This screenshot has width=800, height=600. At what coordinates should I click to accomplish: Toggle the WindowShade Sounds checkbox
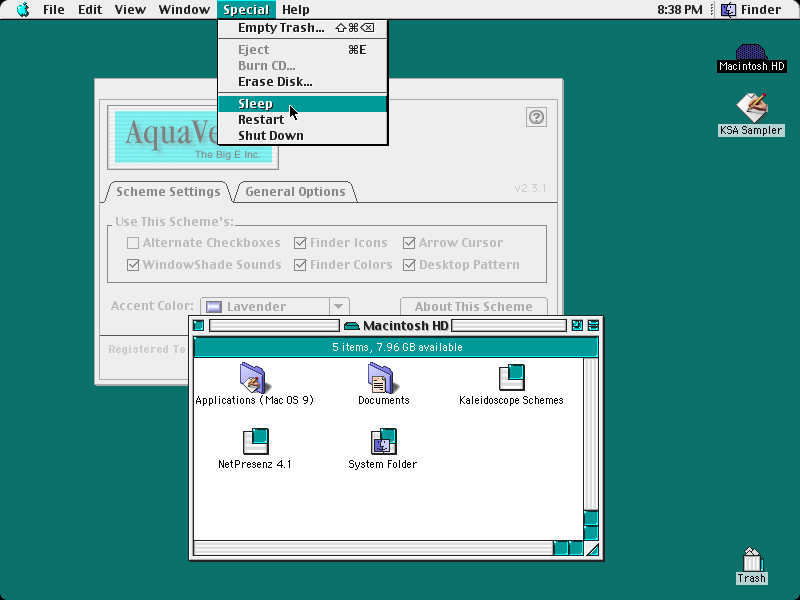pyautogui.click(x=133, y=265)
